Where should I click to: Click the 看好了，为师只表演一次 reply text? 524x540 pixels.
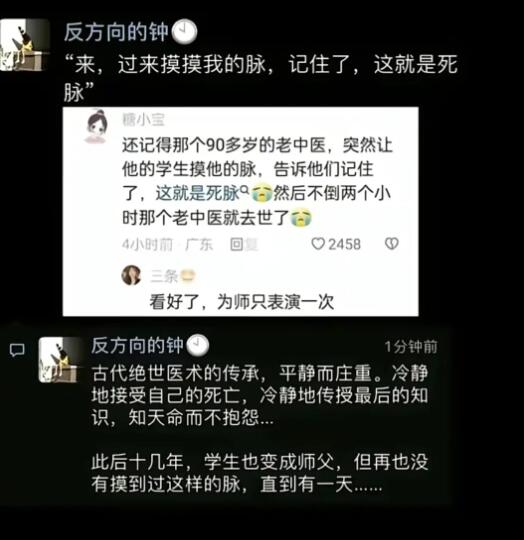[242, 302]
